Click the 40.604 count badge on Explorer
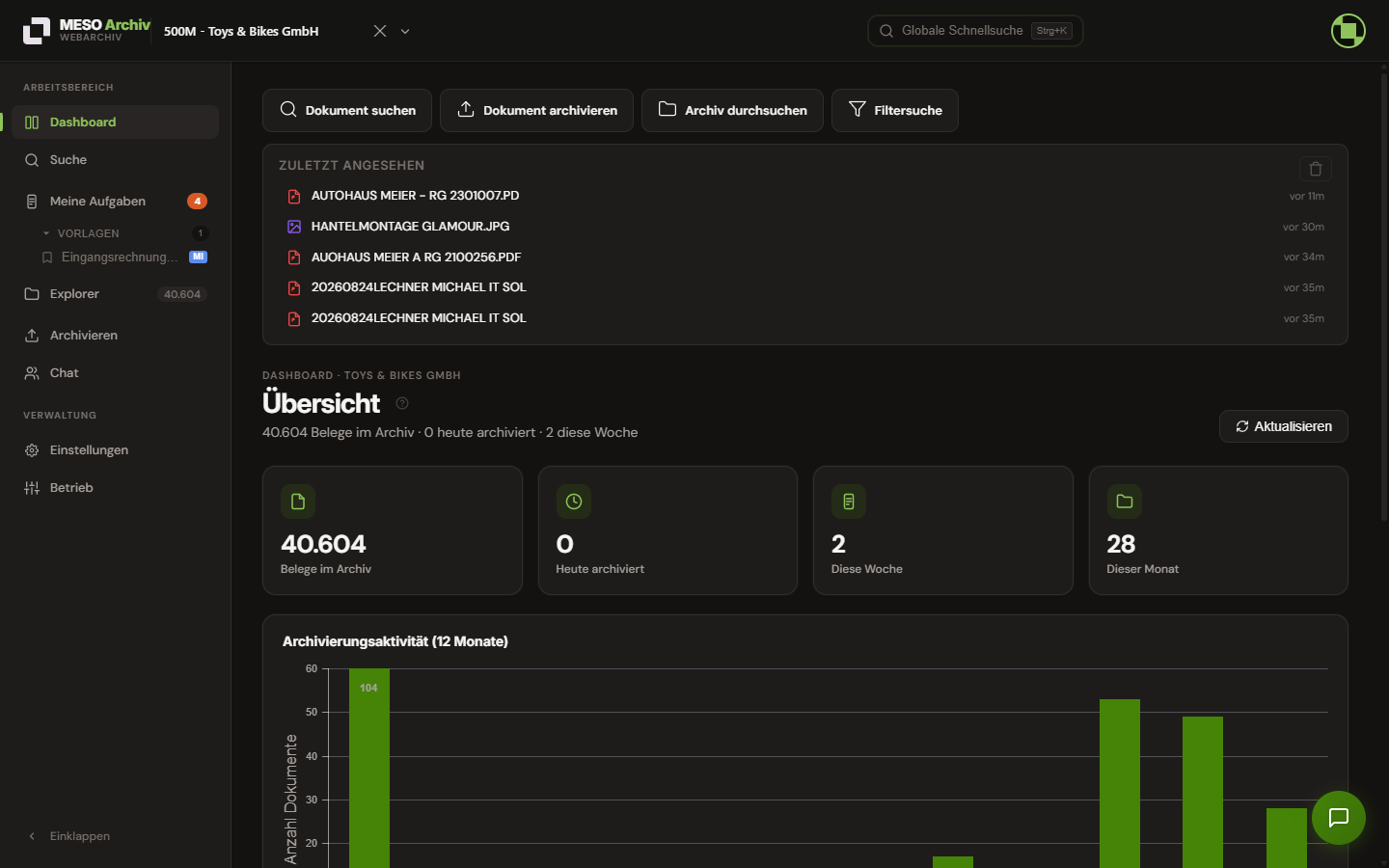Viewport: 1389px width, 868px height. pyautogui.click(x=182, y=294)
